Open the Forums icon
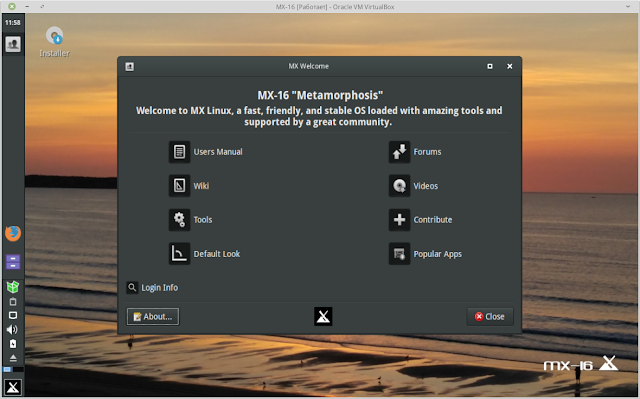 tap(399, 152)
